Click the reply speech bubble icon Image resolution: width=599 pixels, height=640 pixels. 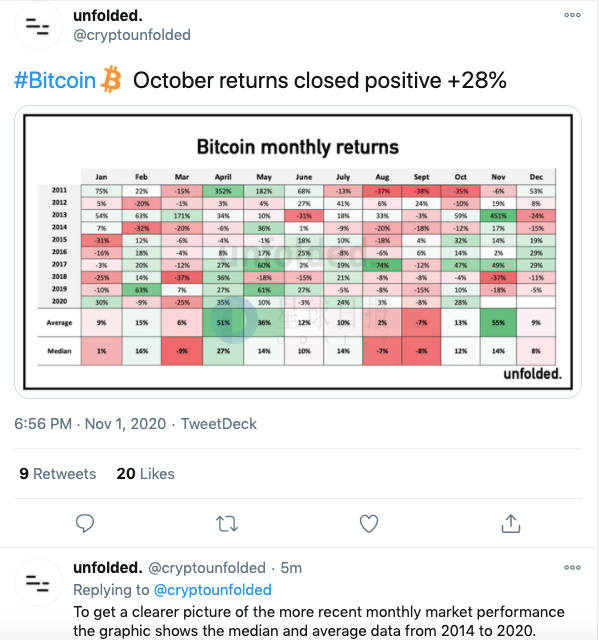point(85,523)
